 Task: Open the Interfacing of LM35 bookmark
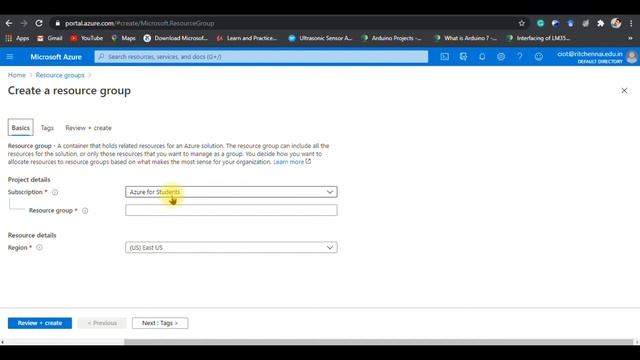(x=538, y=38)
